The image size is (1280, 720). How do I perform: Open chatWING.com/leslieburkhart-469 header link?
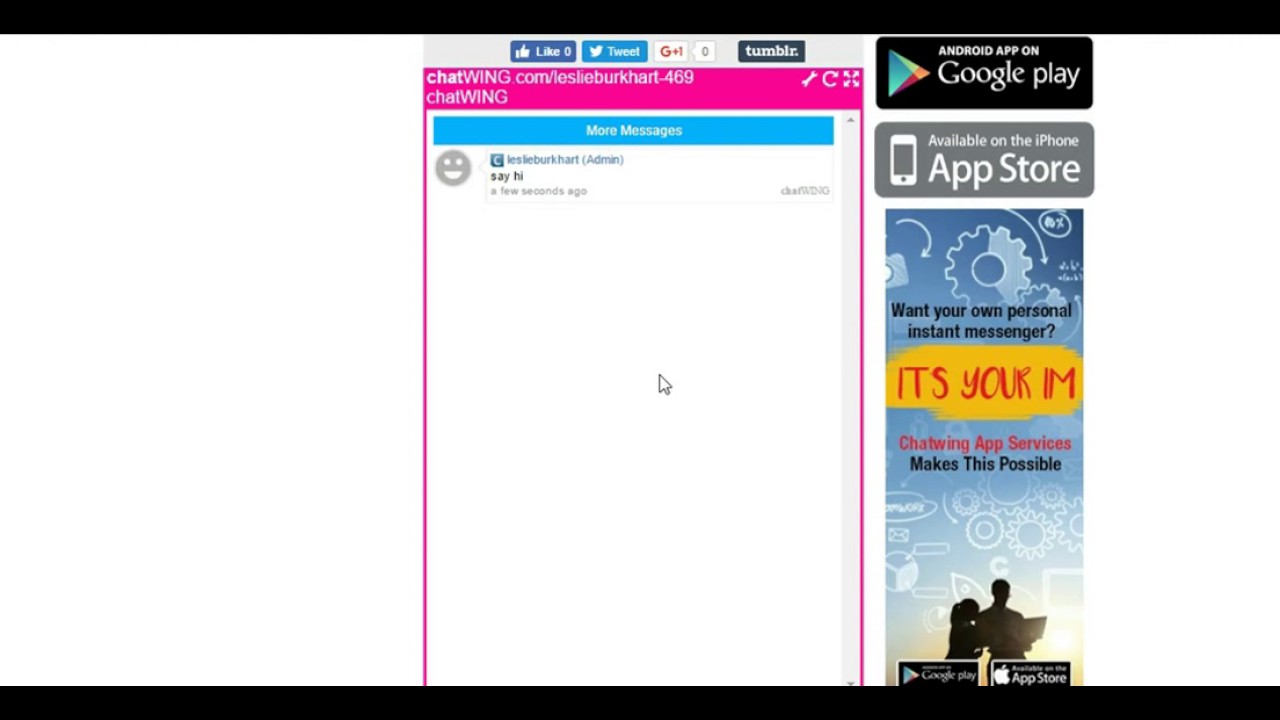click(560, 77)
